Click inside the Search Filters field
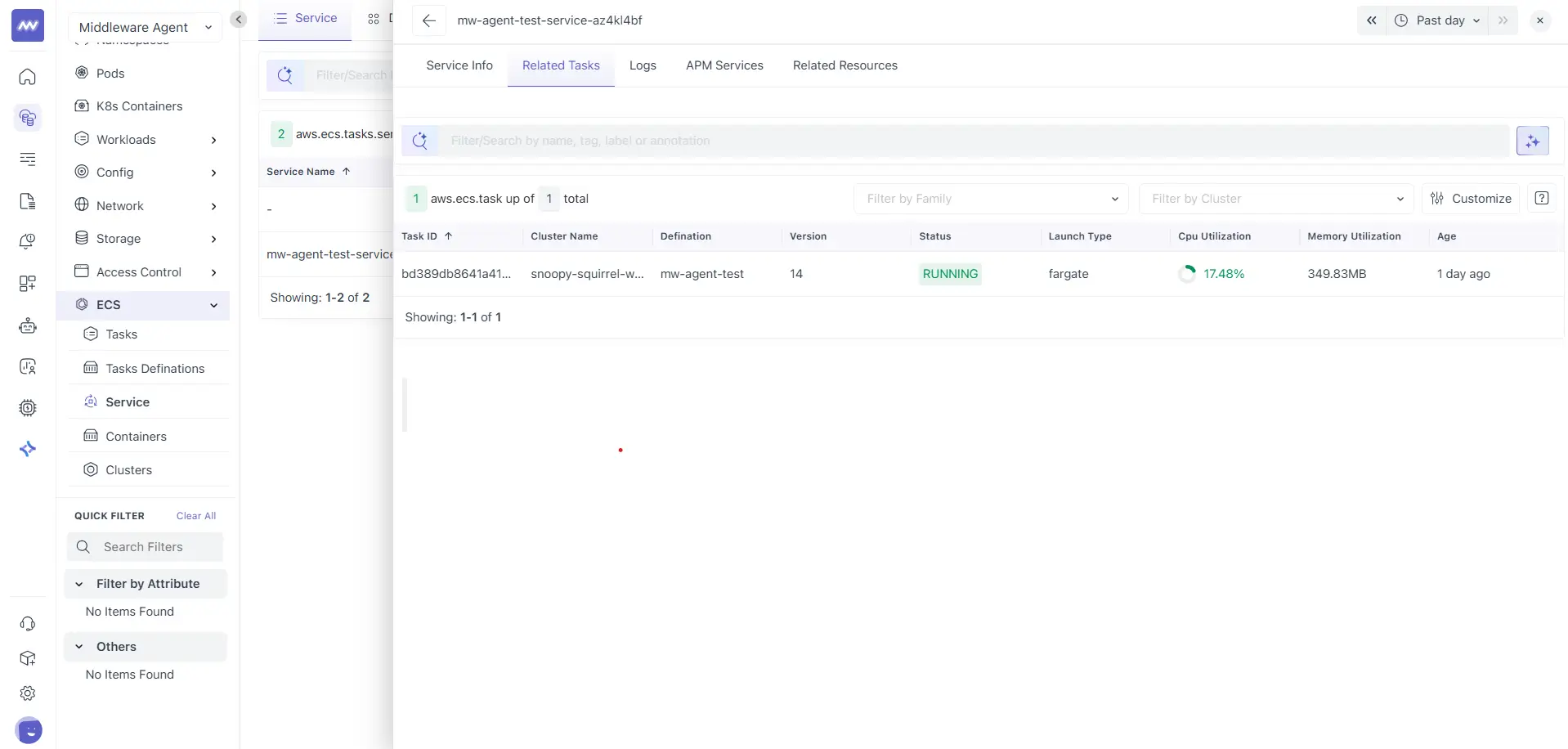The width and height of the screenshot is (1568, 749). coord(146,546)
